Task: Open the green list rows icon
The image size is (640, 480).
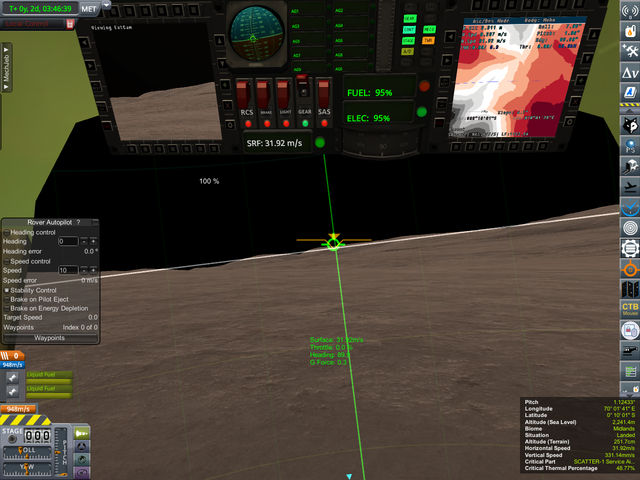Action: point(629,371)
